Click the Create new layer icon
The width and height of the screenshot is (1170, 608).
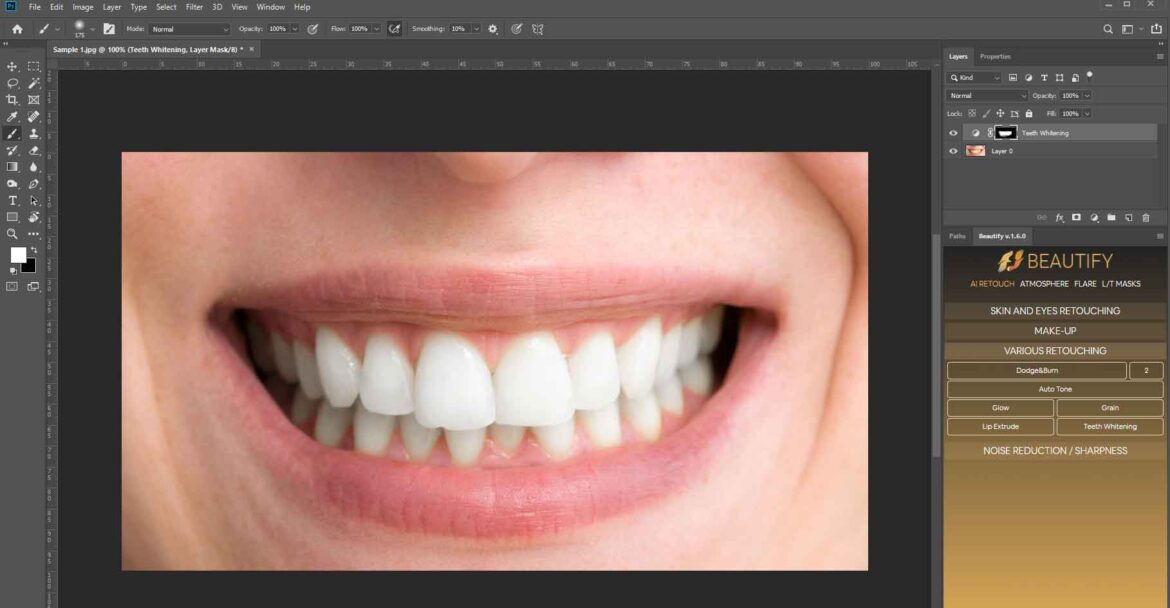click(1128, 217)
